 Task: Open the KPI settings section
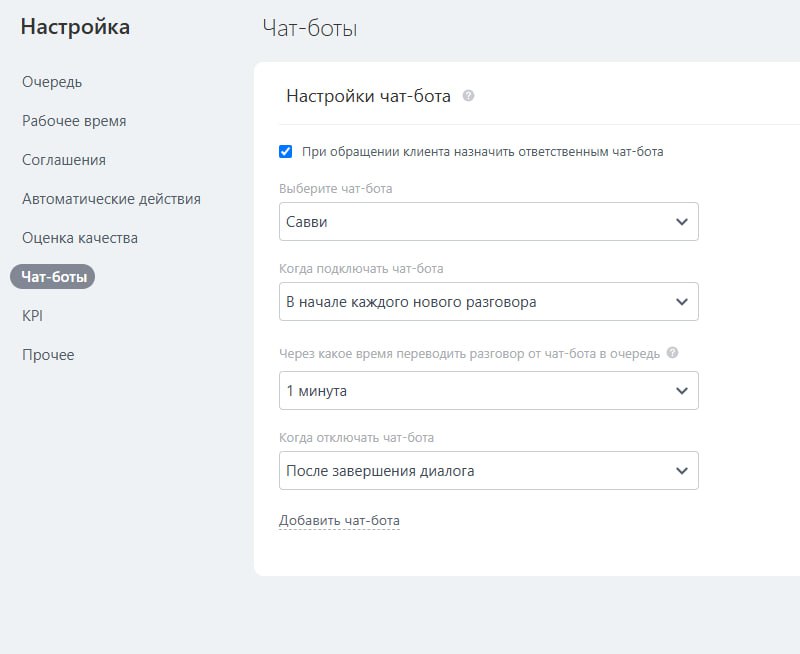click(x=33, y=316)
